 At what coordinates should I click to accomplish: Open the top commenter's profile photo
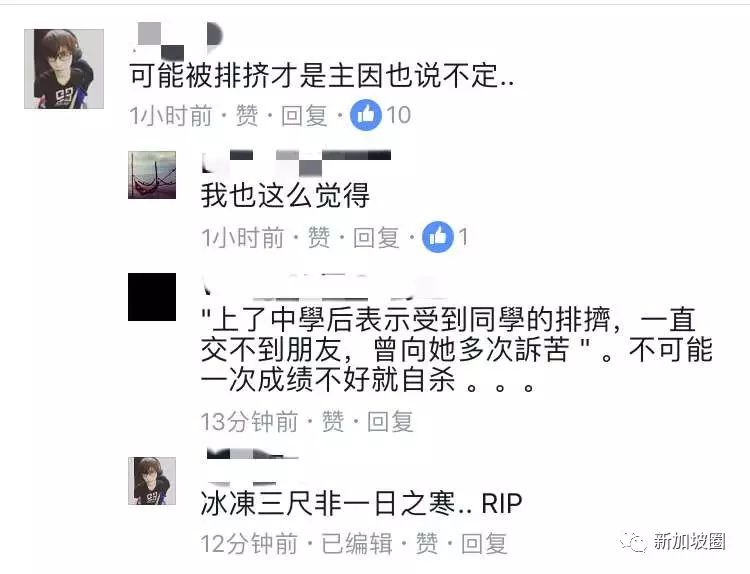(x=64, y=69)
